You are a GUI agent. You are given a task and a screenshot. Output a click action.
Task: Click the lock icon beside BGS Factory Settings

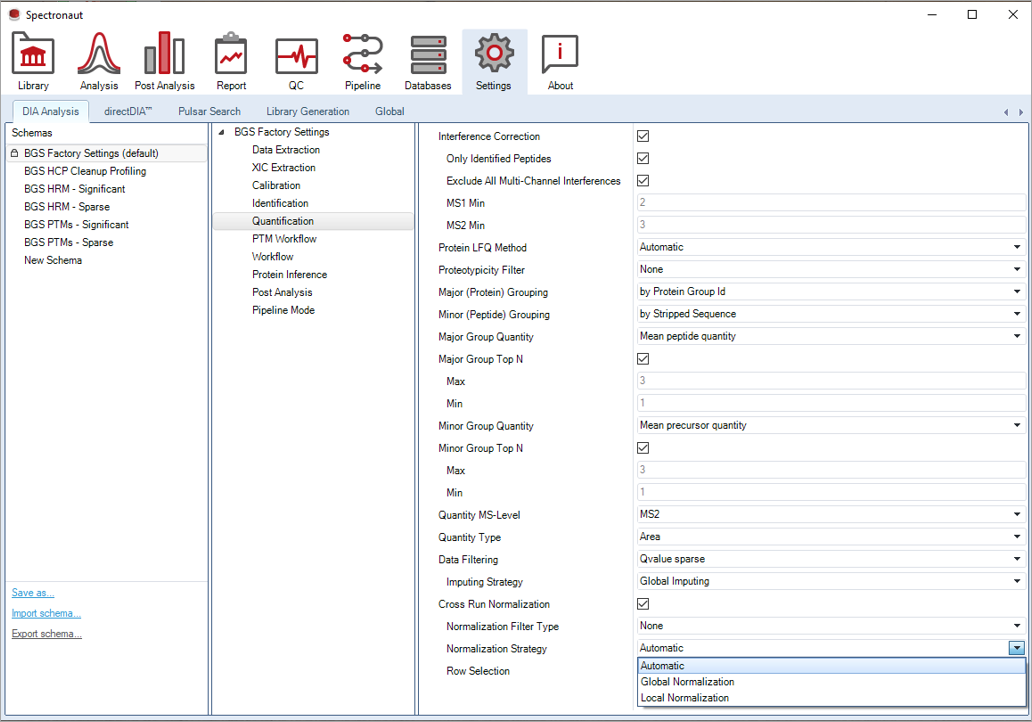(14, 153)
